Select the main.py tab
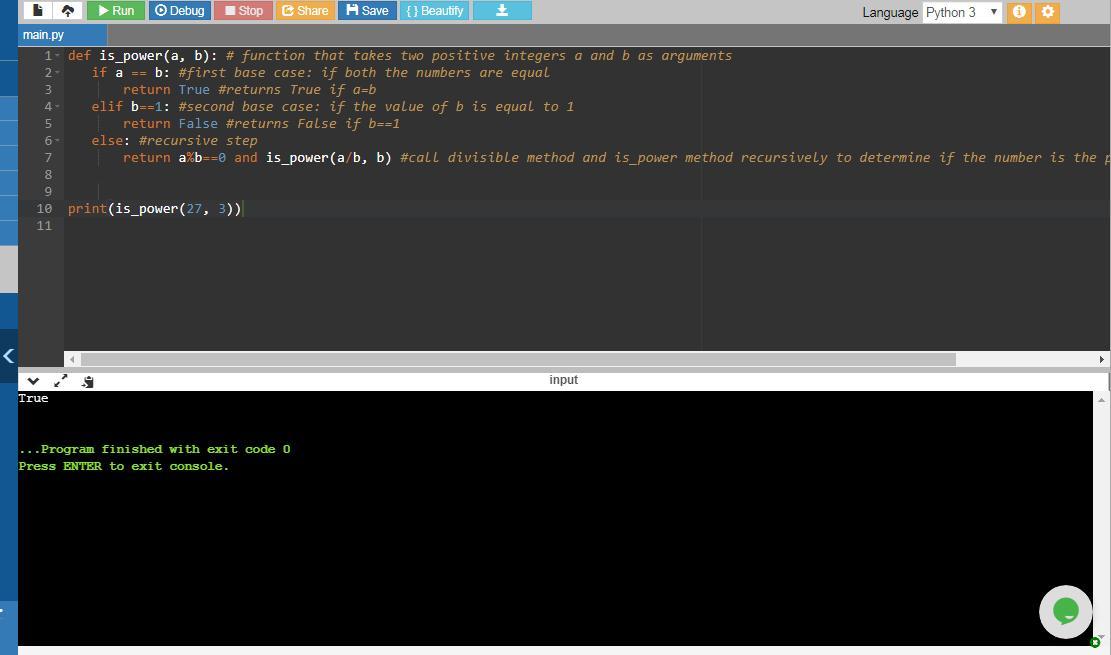 43,34
